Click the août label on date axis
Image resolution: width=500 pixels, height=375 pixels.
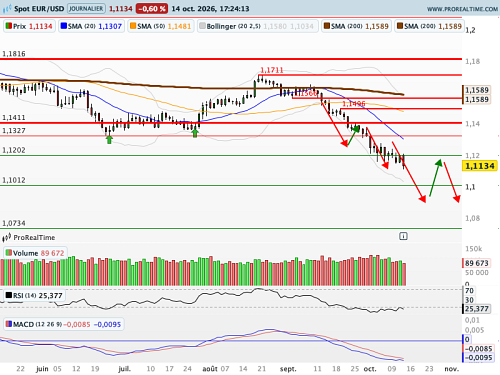pyautogui.click(x=210, y=369)
